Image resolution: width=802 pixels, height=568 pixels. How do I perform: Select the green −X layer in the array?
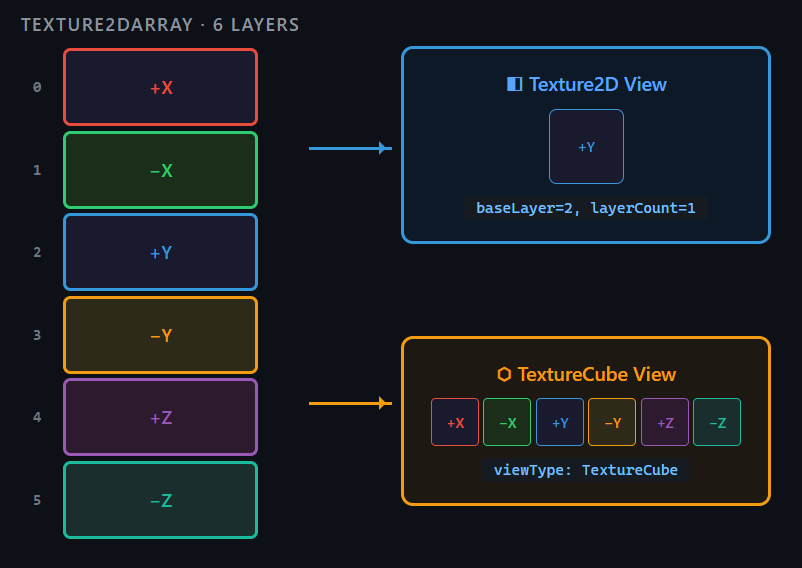(x=161, y=170)
